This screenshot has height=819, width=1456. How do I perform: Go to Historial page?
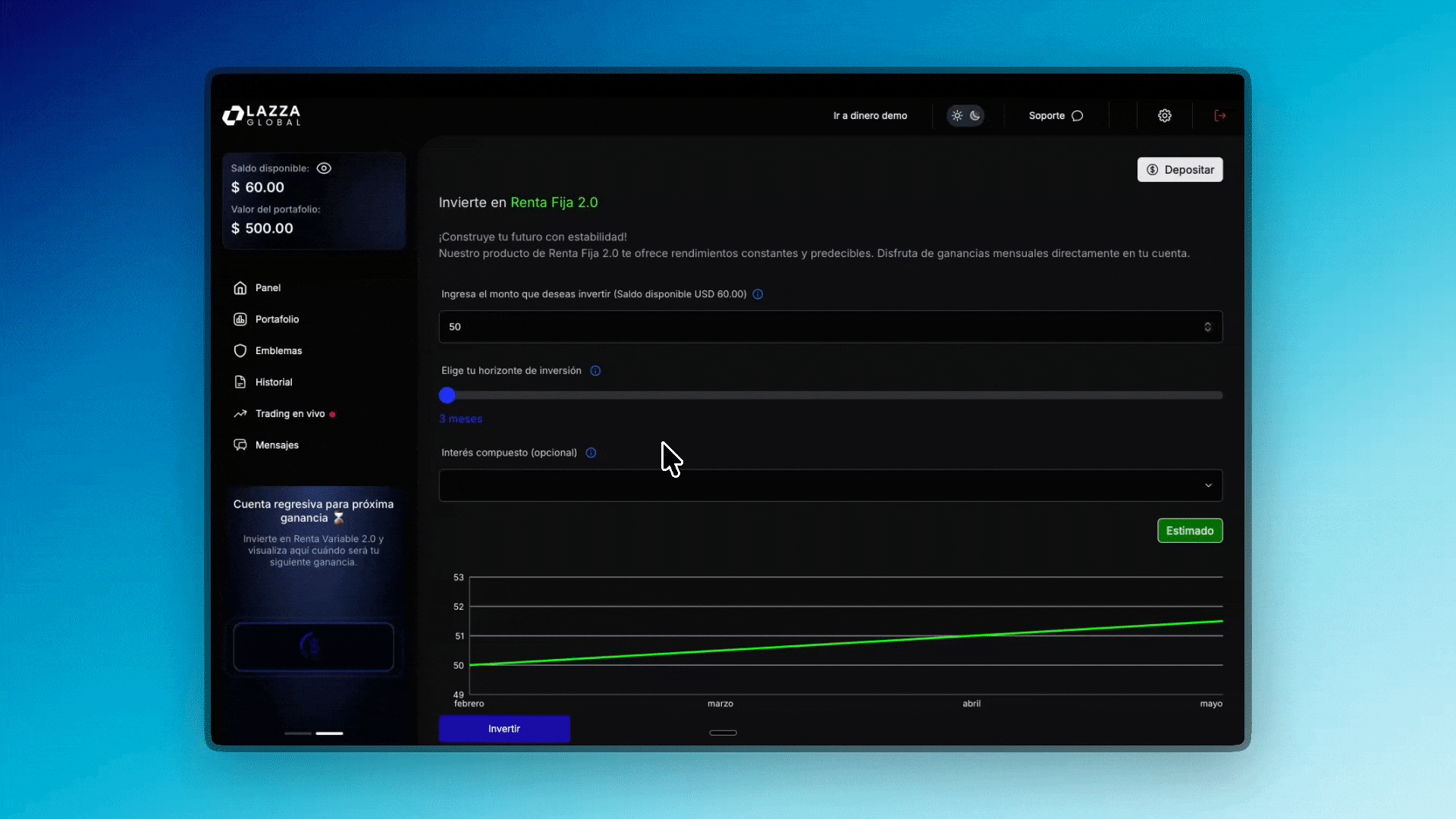click(x=273, y=382)
